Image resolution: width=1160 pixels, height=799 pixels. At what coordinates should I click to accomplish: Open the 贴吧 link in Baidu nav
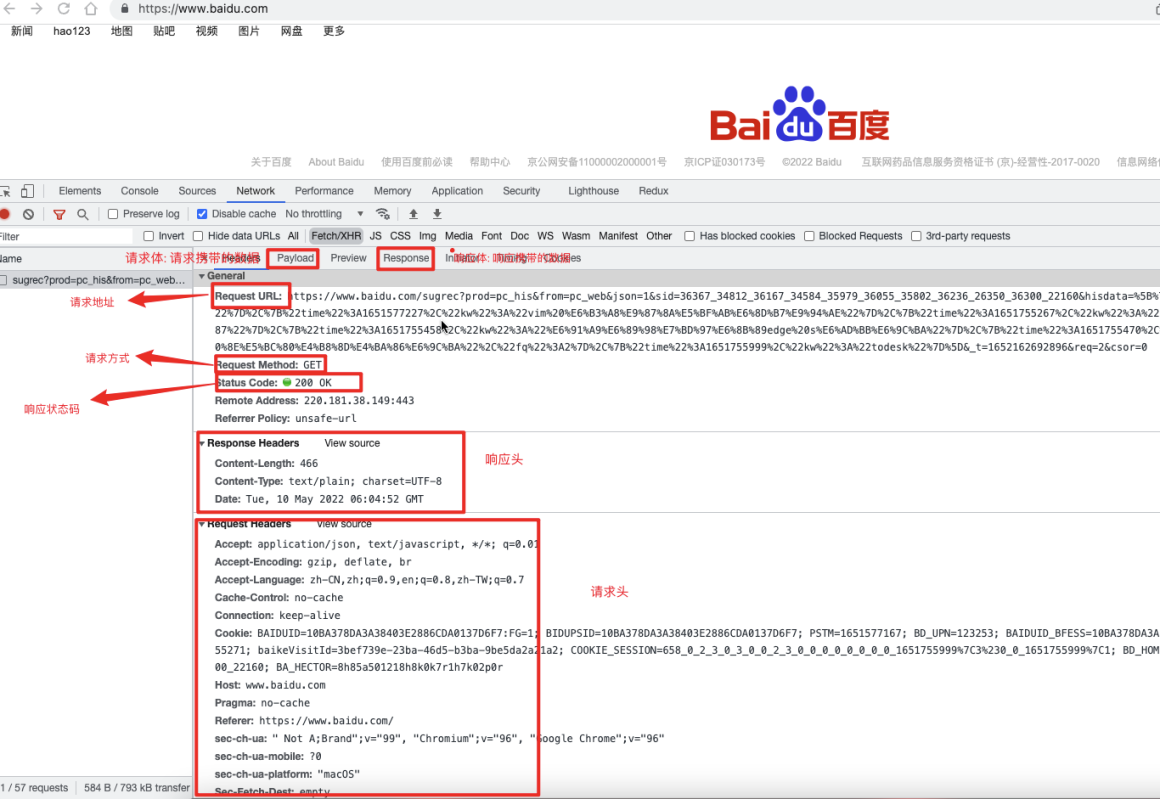[164, 31]
